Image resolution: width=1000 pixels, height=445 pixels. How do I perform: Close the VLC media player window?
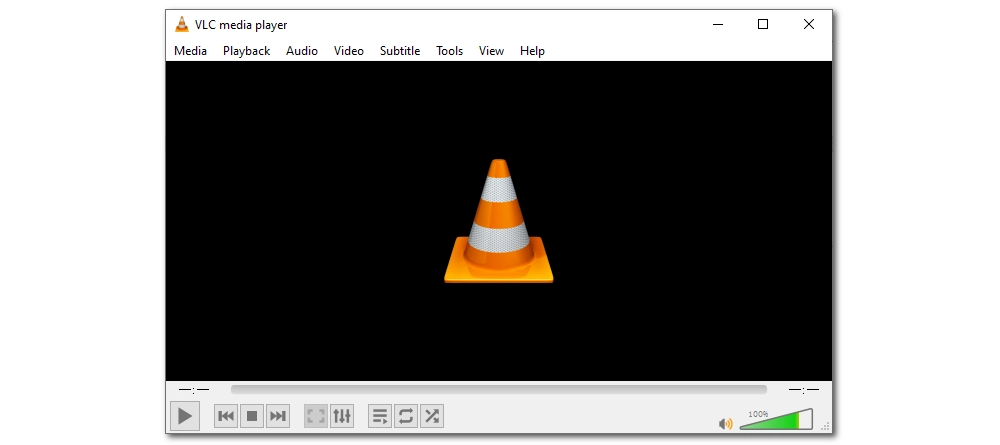[x=809, y=25]
